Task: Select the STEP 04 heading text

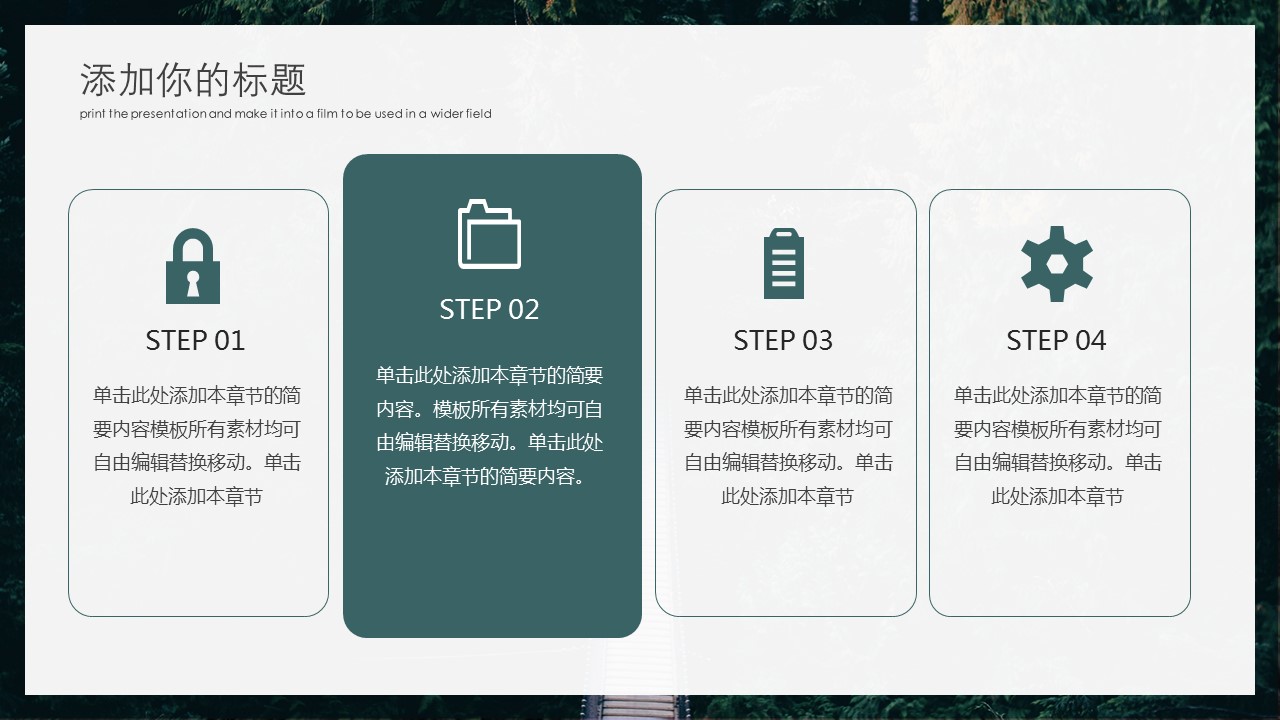Action: (1056, 341)
